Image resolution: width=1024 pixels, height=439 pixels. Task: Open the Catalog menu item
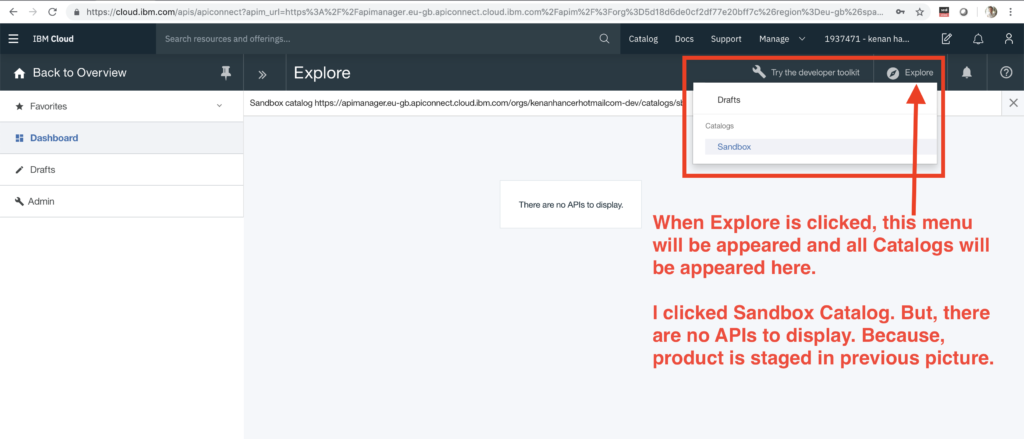(643, 39)
